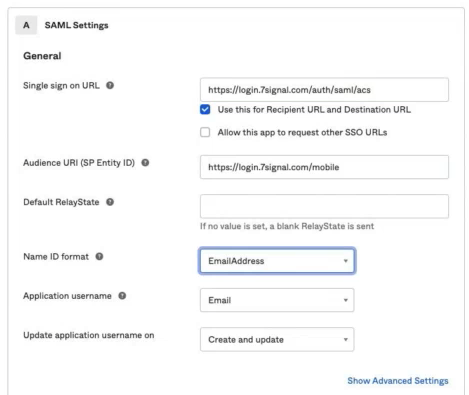
Task: Click Show Advanced Settings link
Action: point(398,381)
